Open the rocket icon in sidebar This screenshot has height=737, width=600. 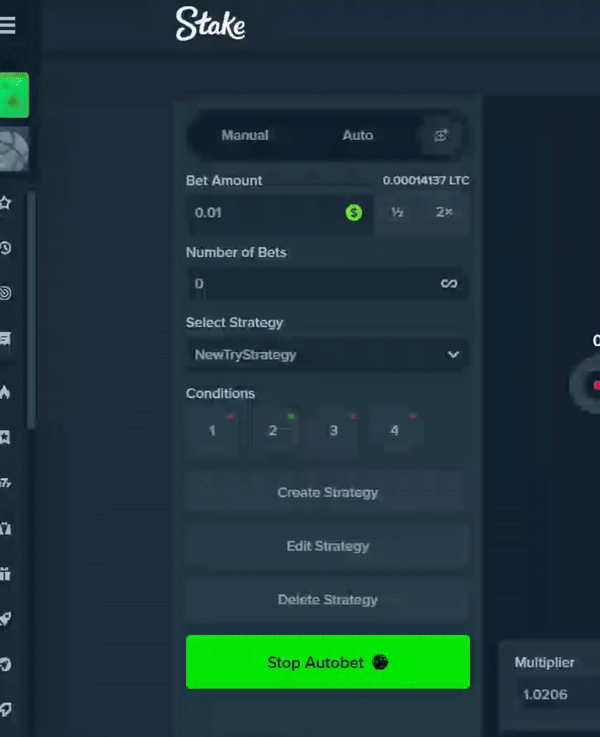pos(6,619)
